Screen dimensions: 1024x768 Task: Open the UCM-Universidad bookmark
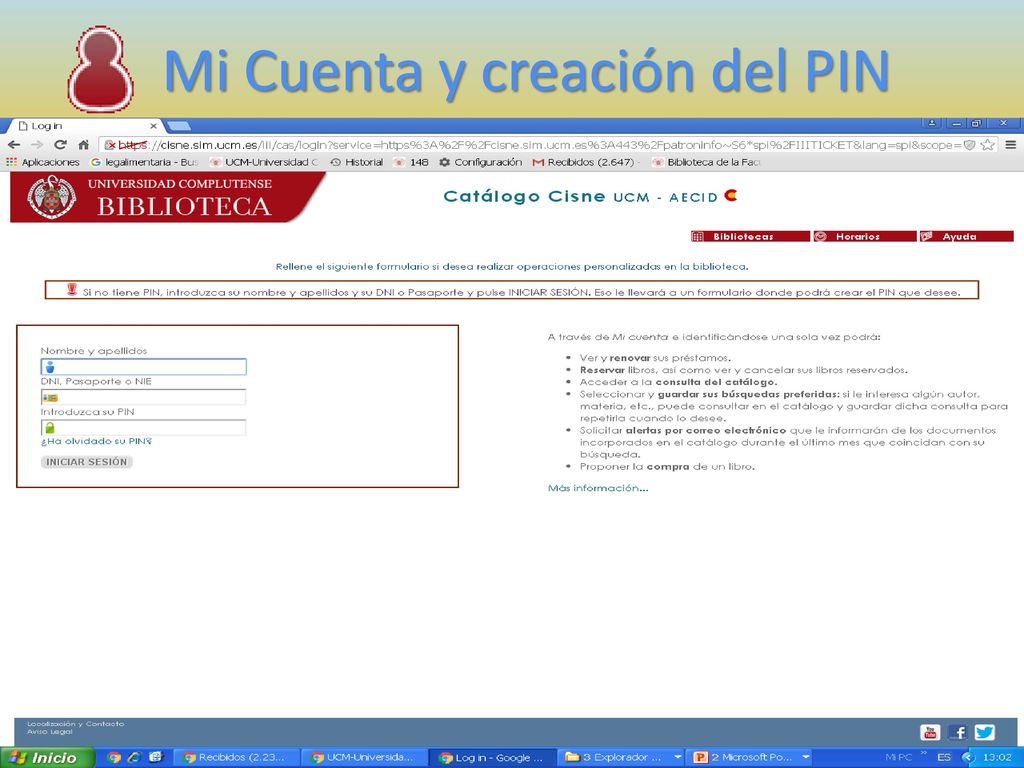tap(264, 162)
